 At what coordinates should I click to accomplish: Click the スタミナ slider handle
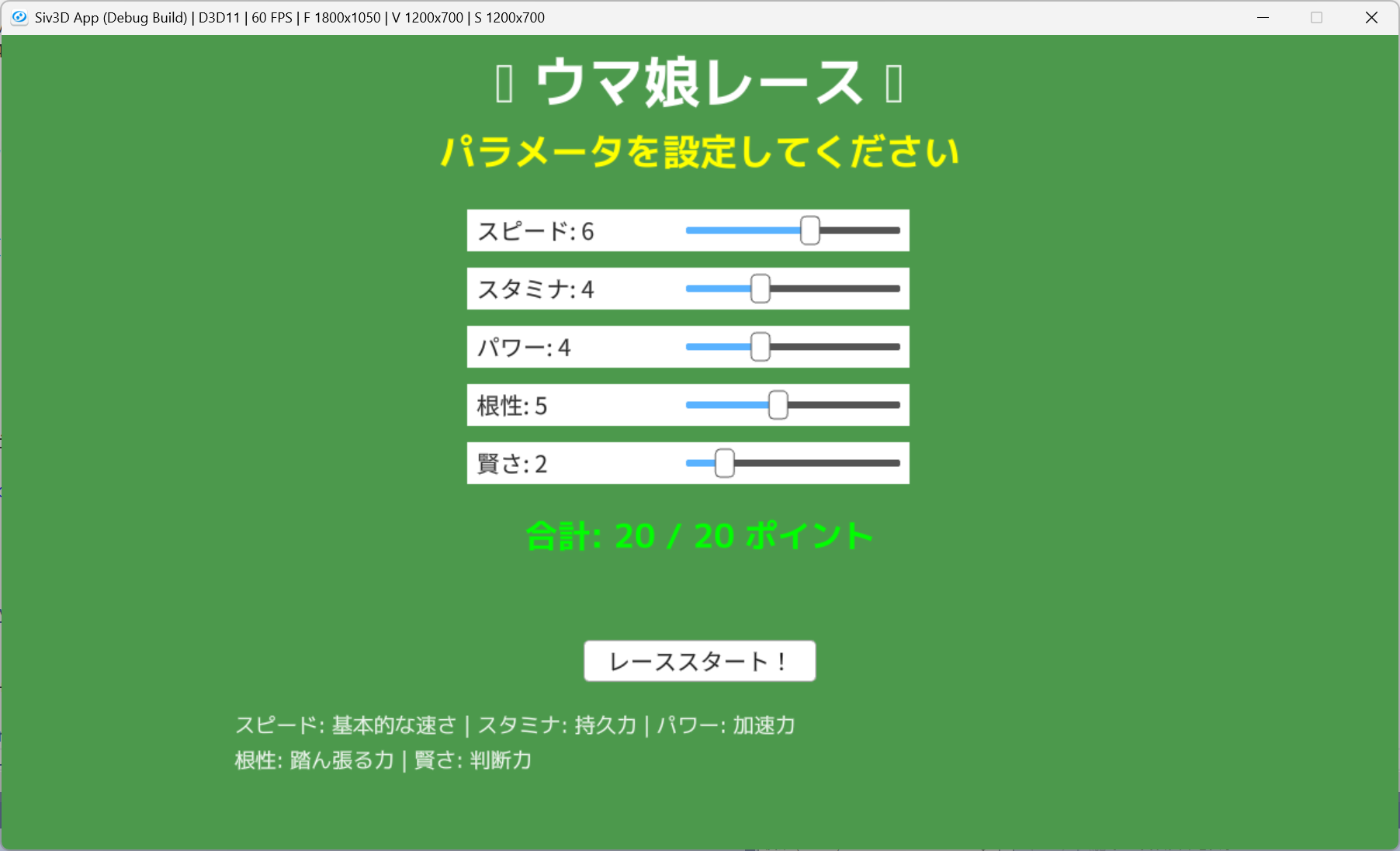[761, 289]
